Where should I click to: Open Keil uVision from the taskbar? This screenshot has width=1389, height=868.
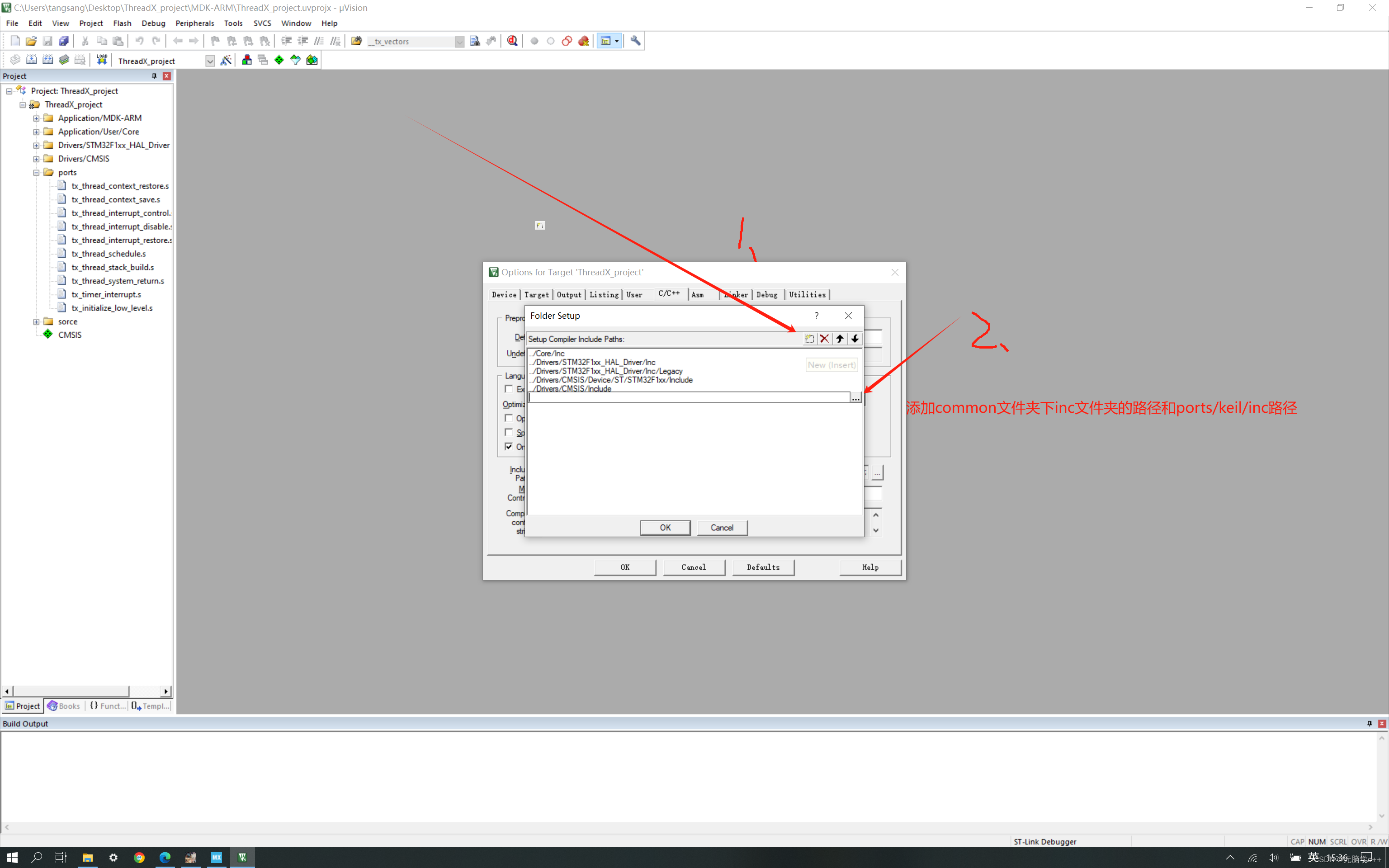point(242,857)
